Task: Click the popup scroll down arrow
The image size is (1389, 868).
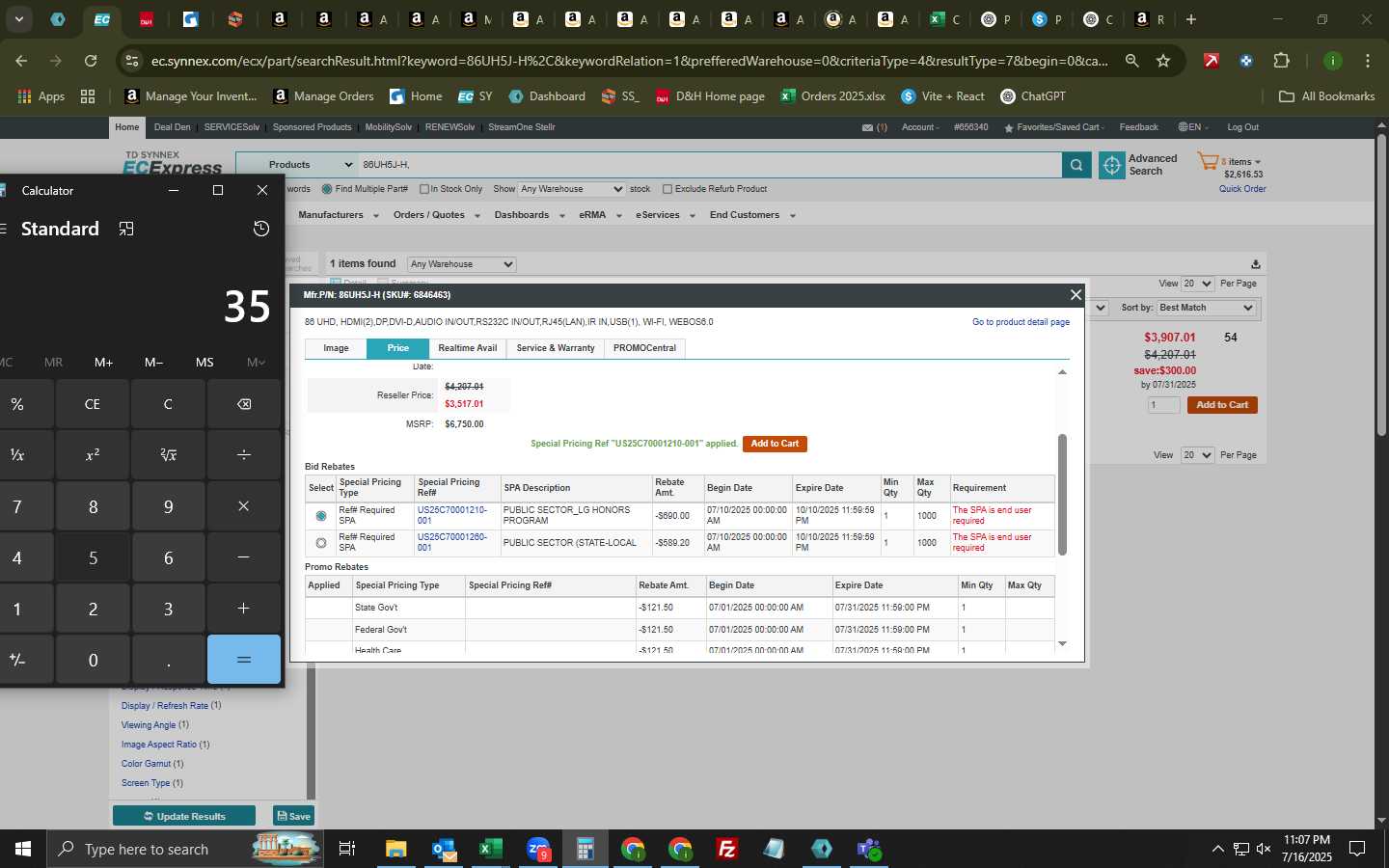Action: [1062, 644]
